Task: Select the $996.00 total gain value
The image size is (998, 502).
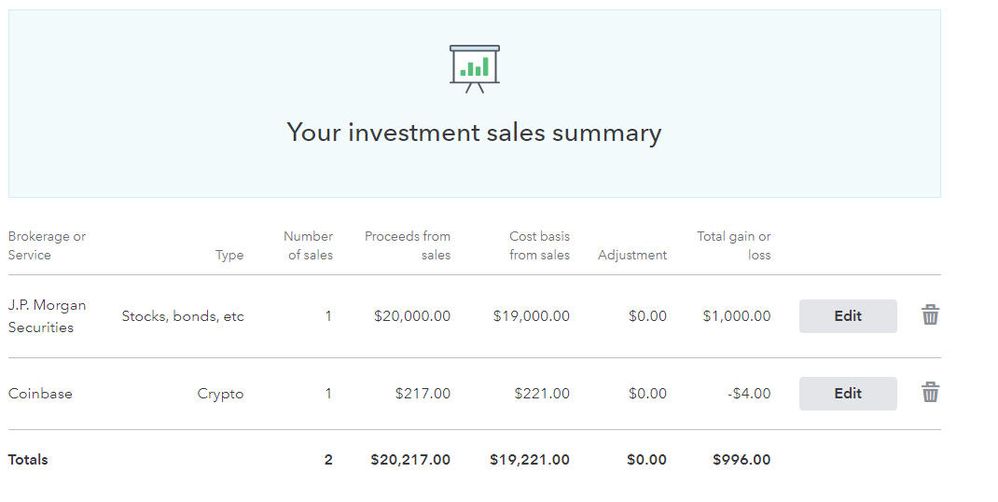Action: pos(741,460)
